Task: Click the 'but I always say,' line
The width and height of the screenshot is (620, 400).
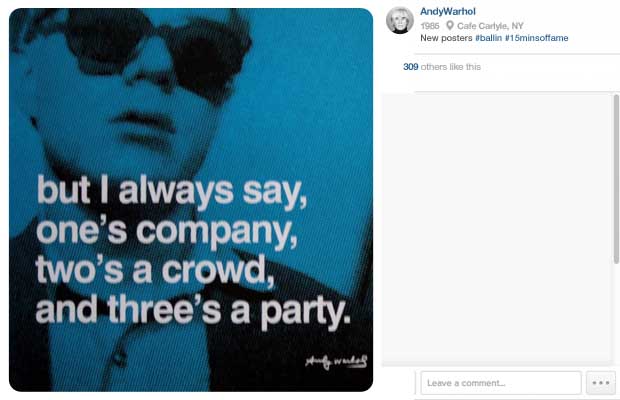Action: click(172, 192)
